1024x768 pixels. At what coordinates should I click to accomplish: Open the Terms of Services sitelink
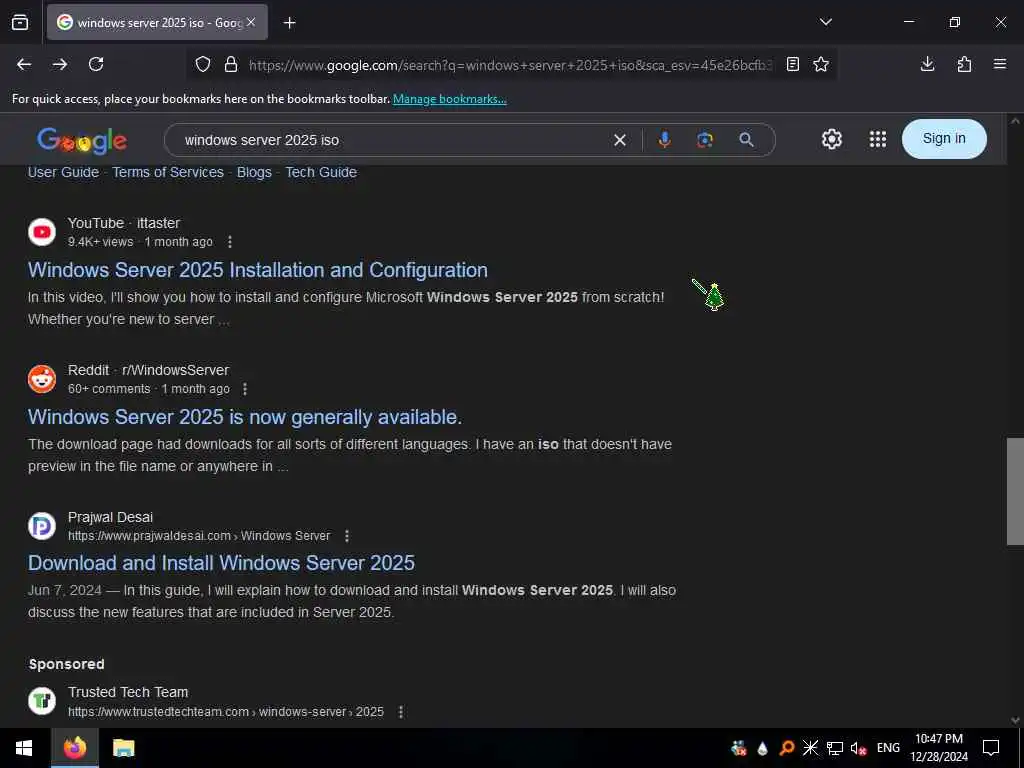pyautogui.click(x=168, y=172)
